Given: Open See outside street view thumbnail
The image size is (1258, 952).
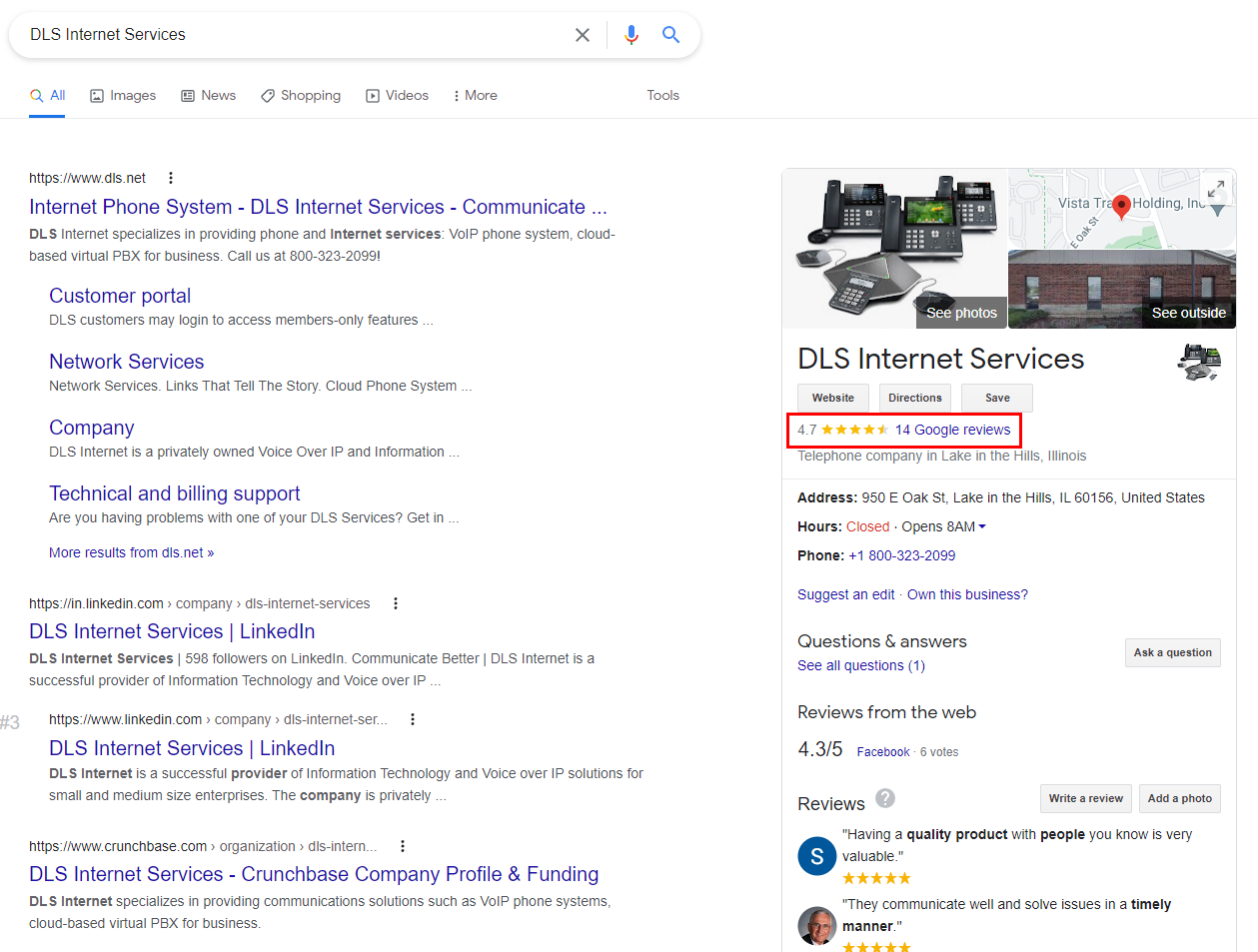Looking at the screenshot, I should 1122,290.
